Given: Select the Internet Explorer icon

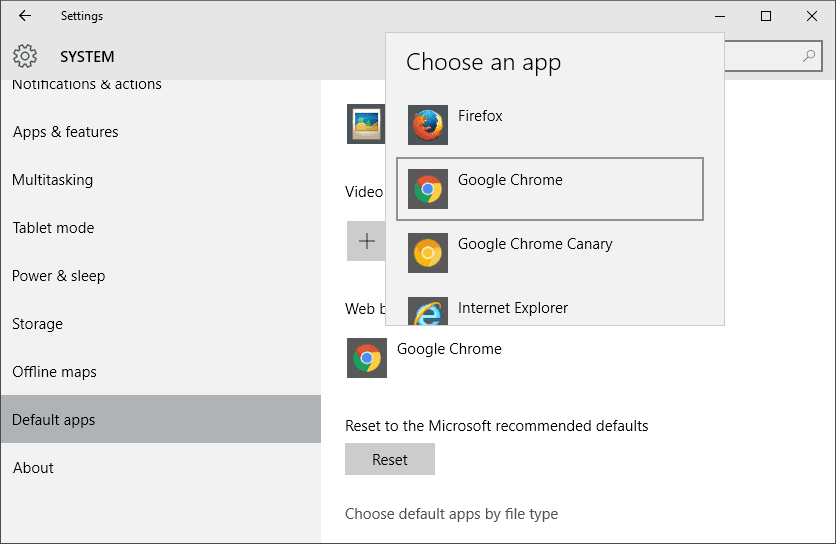Looking at the screenshot, I should pyautogui.click(x=428, y=311).
